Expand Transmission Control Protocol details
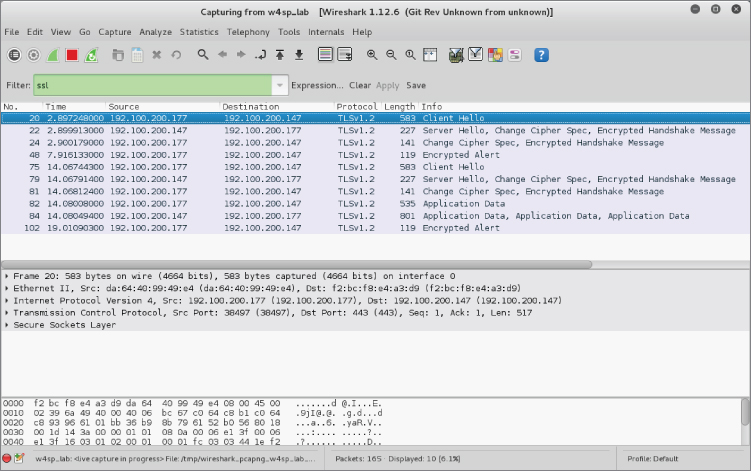The height and width of the screenshot is (471, 751). pyautogui.click(x=7, y=313)
